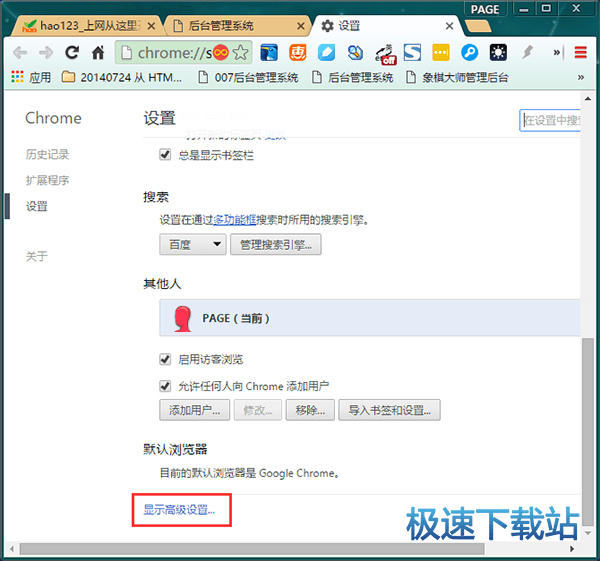This screenshot has width=600, height=561.
Task: Bookmark this page with the star icon
Action: click(x=240, y=52)
